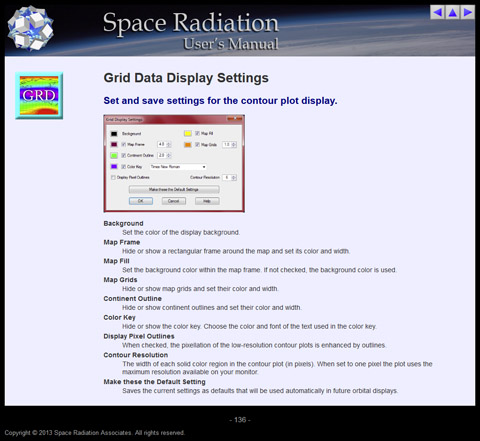Click the black Background color swatch
The image size is (480, 441).
[x=114, y=134]
